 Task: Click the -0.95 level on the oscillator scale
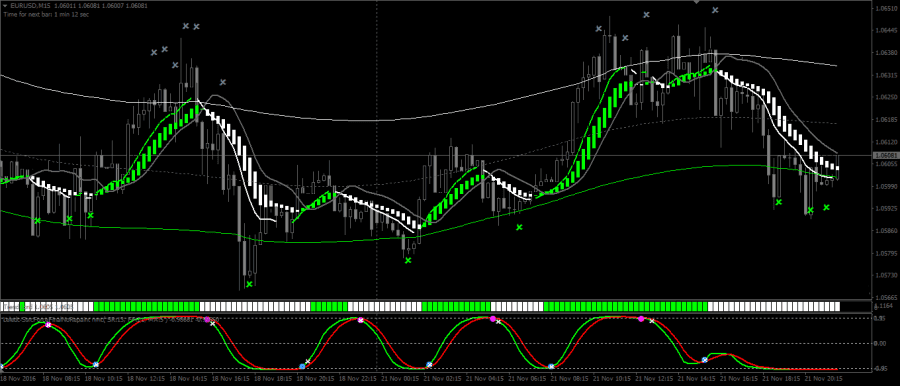click(x=880, y=368)
